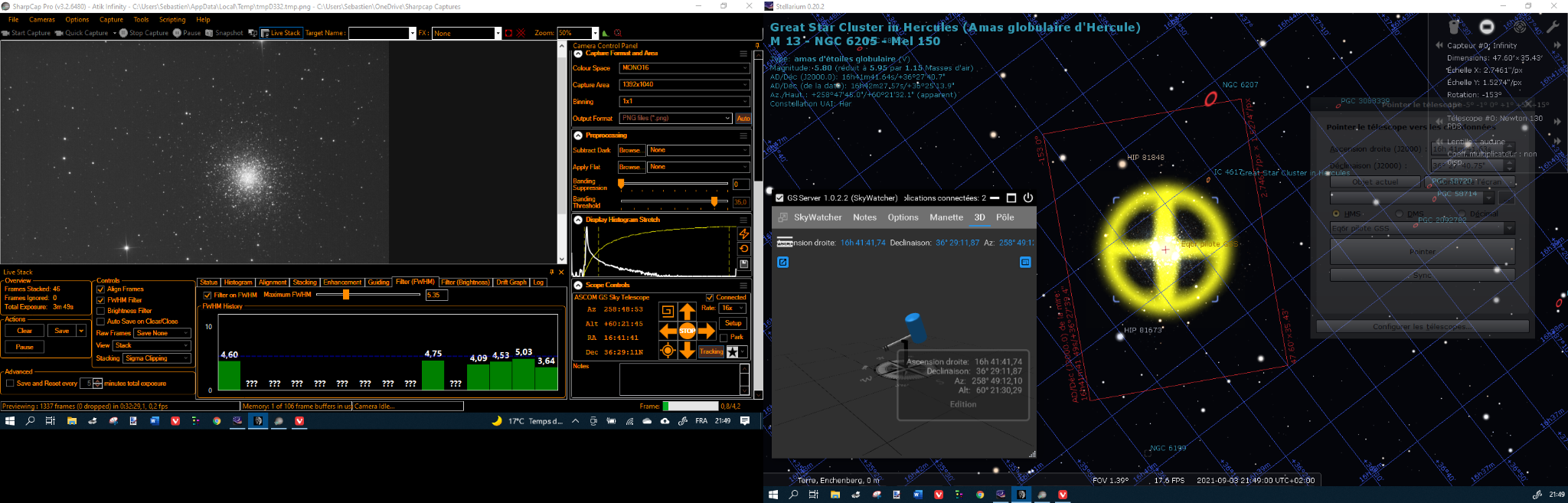Move scope up with up arrow
This screenshot has height=503, width=1568.
click(x=688, y=312)
